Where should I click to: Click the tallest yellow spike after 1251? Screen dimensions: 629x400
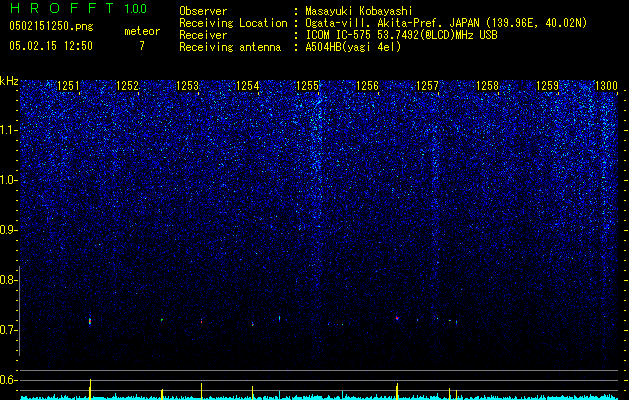pos(90,389)
